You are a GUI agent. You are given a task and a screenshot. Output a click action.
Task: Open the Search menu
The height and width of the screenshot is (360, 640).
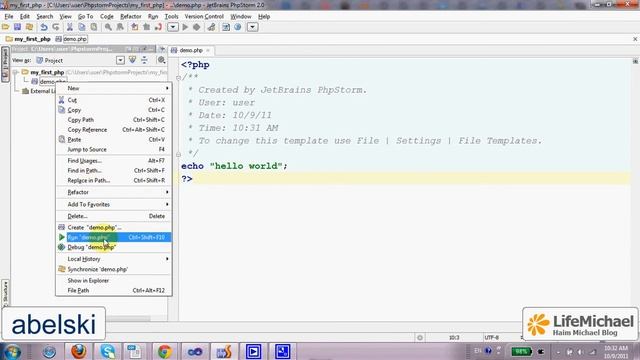tap(44, 17)
